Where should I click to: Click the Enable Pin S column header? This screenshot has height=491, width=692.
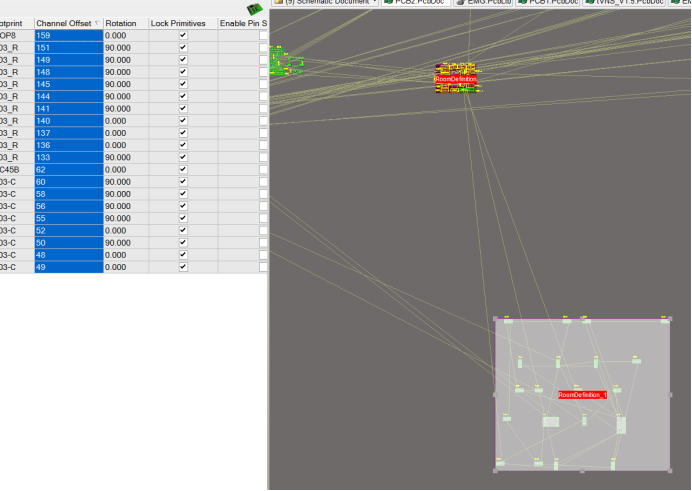click(243, 23)
